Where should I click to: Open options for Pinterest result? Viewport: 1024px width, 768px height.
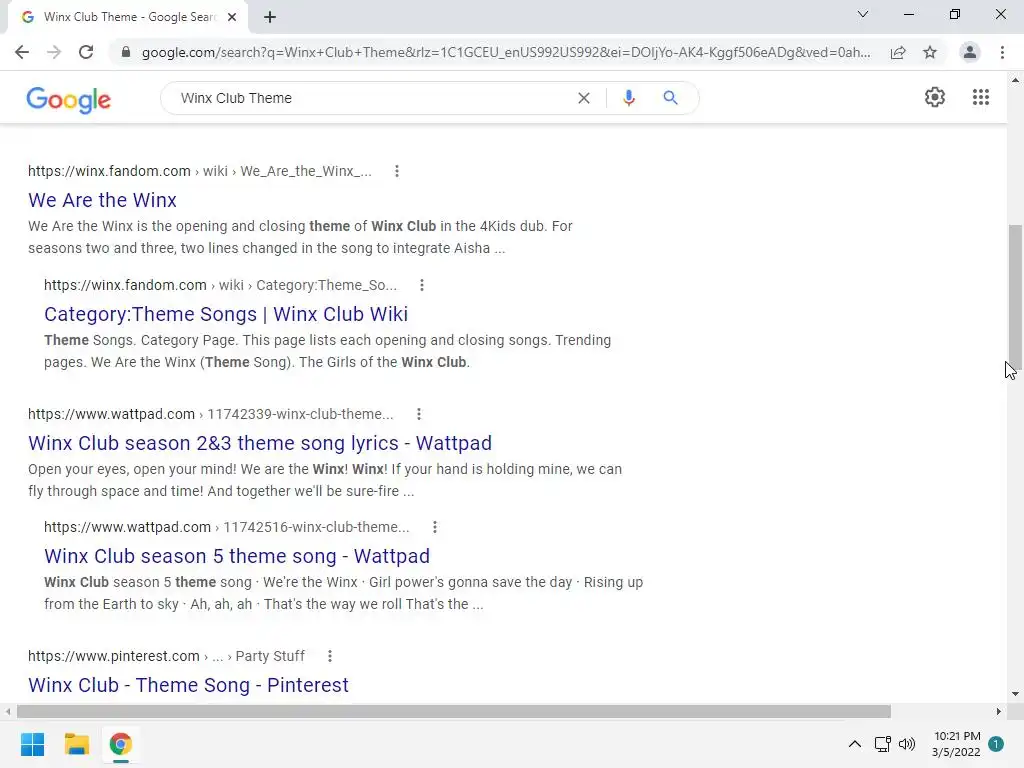click(x=330, y=656)
